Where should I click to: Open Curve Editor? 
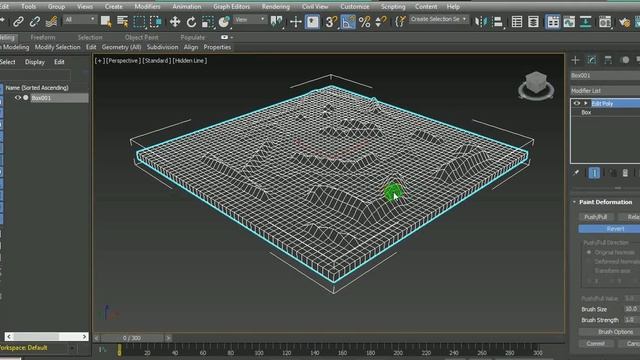click(569, 22)
